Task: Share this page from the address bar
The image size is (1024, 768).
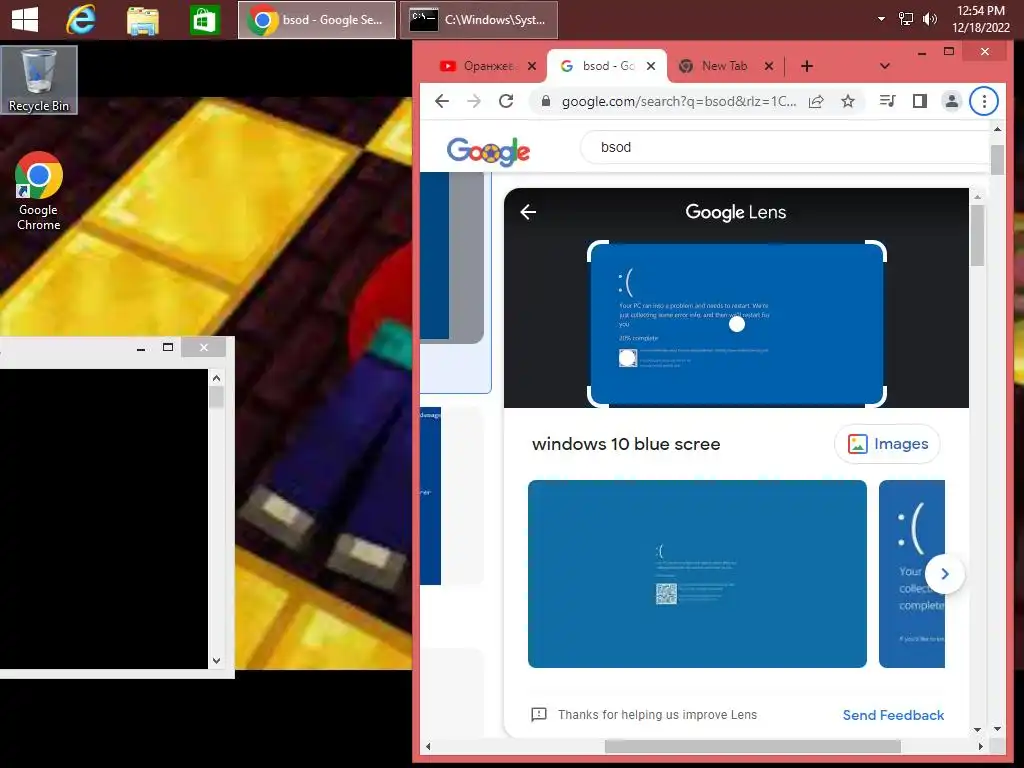Action: tap(816, 101)
